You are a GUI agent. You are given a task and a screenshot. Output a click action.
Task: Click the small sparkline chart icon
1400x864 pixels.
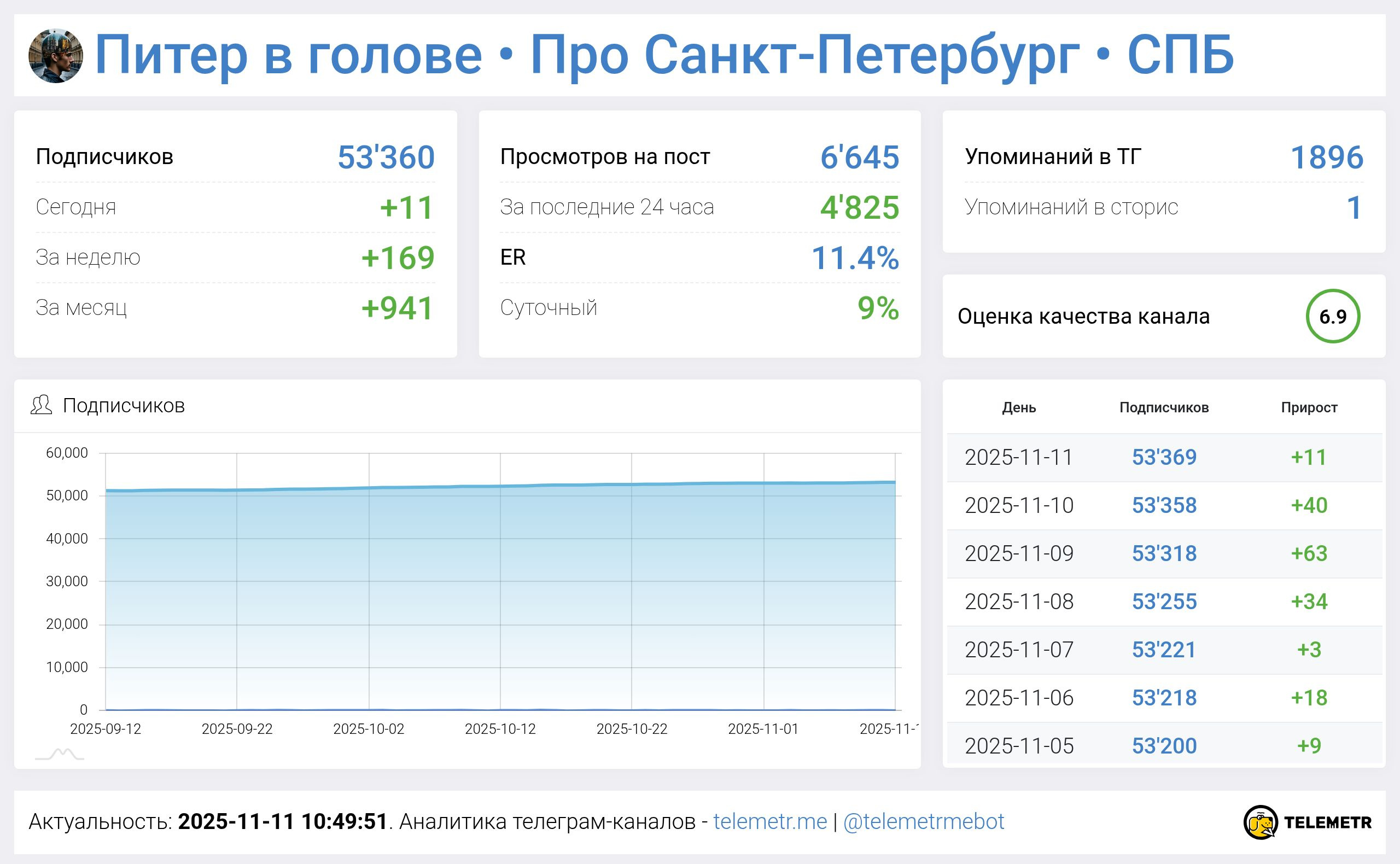click(x=60, y=755)
